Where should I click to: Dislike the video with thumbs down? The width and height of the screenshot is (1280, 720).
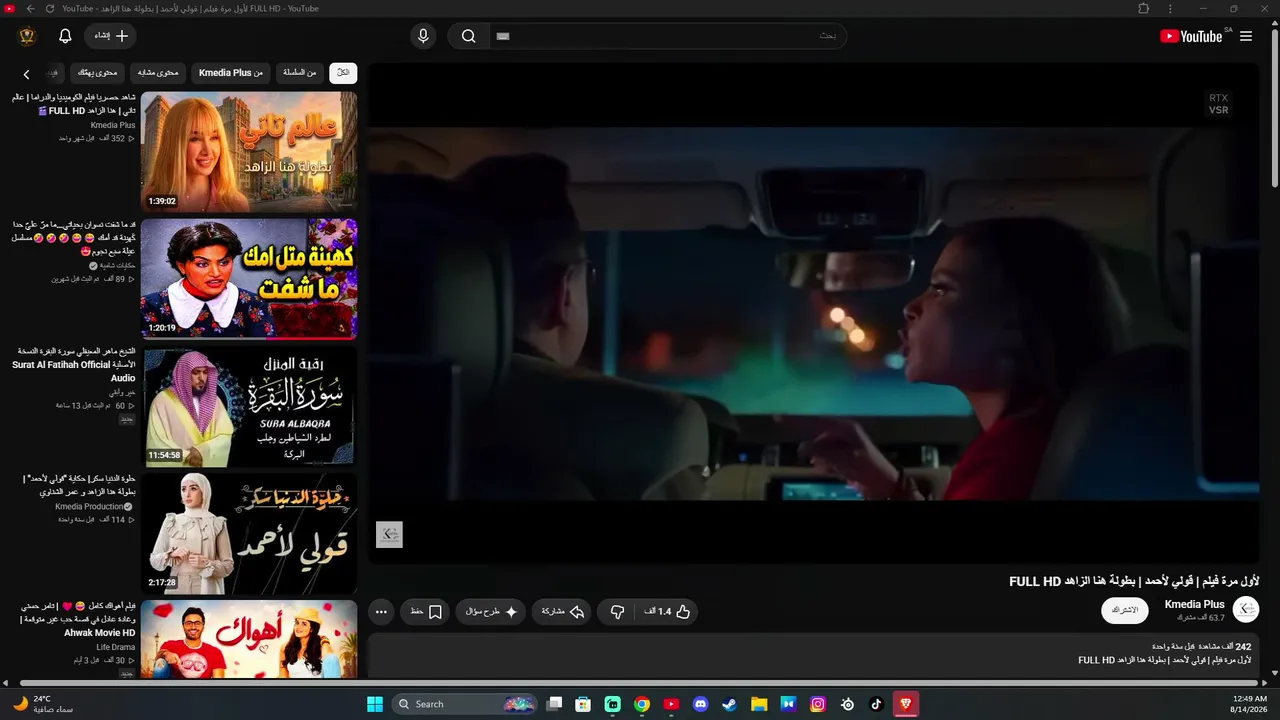618,611
